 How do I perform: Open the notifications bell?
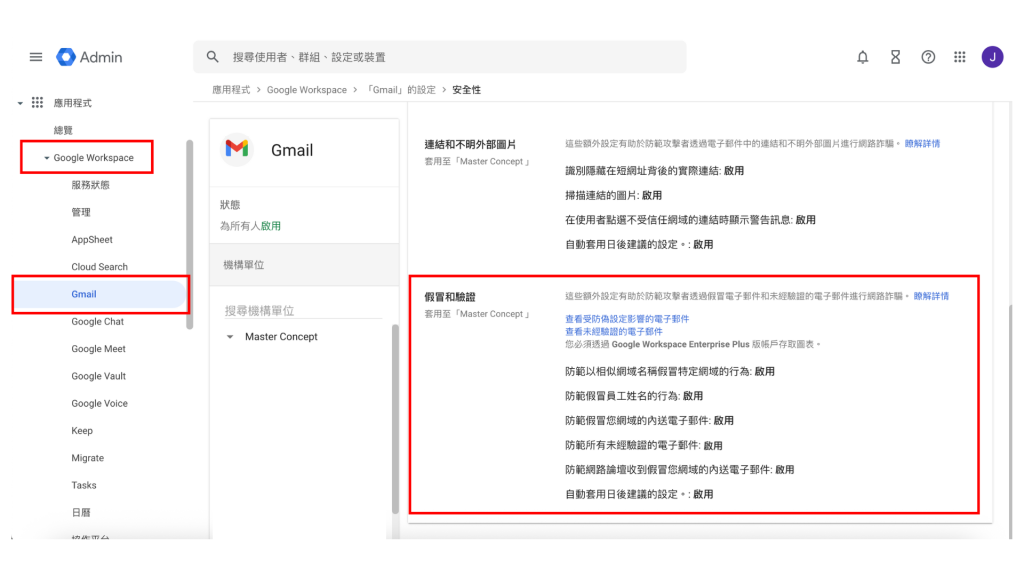point(863,57)
